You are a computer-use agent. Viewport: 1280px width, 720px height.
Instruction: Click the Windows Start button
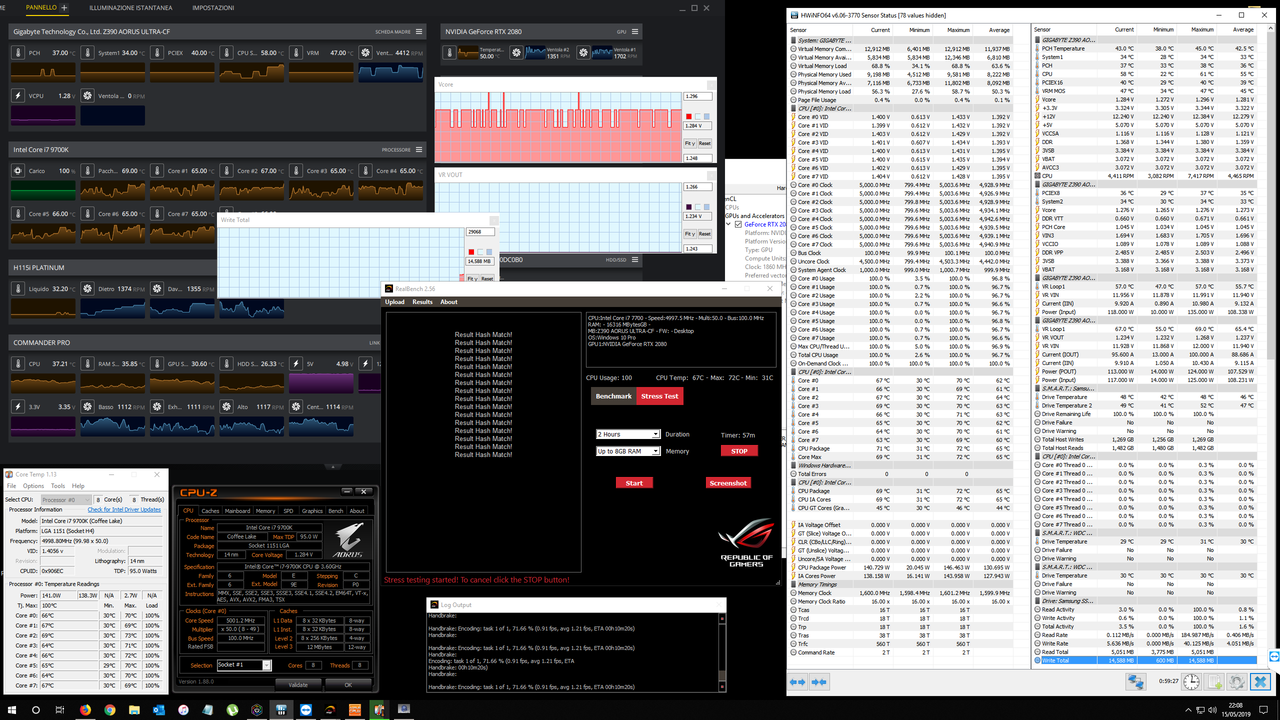tap(11, 709)
